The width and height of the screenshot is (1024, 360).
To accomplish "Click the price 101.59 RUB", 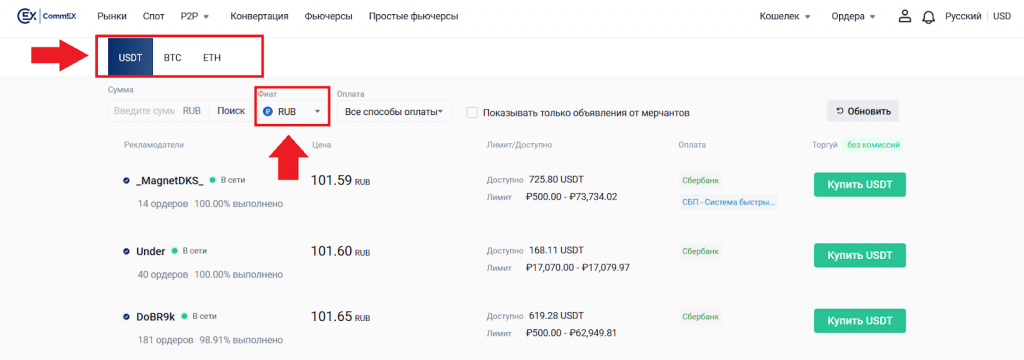I will pos(340,179).
